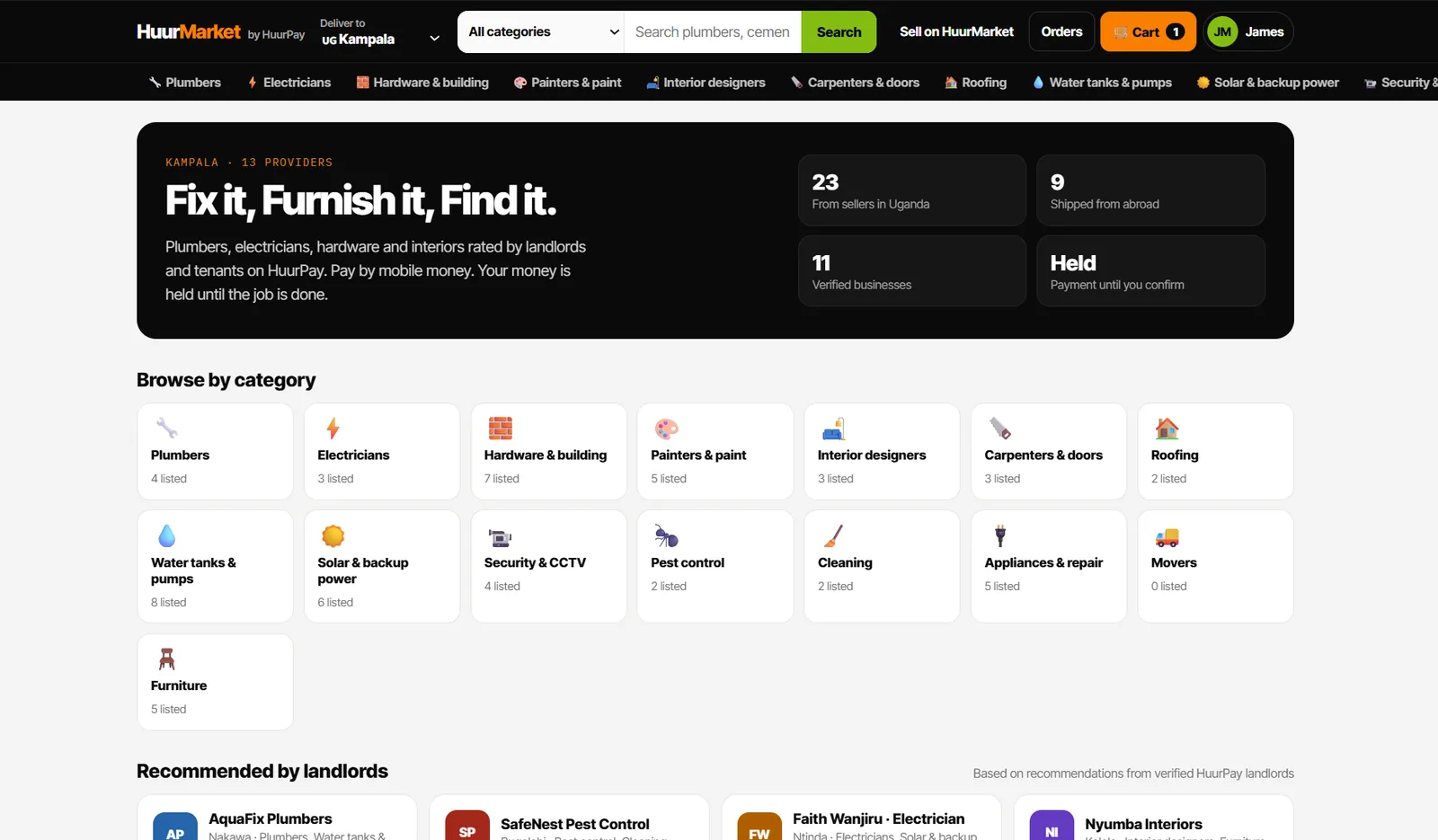This screenshot has width=1438, height=840.
Task: Open SafeNest Pest Control provider card
Action: pos(569,818)
